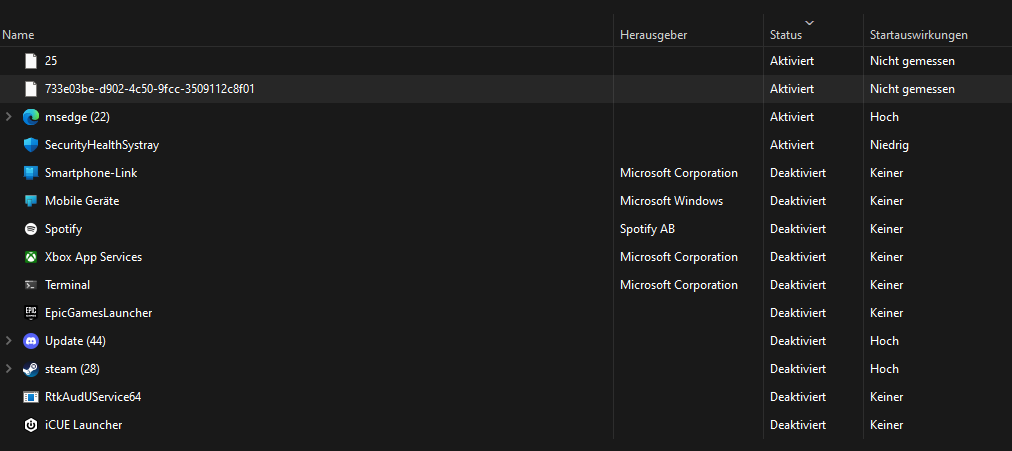This screenshot has width=1012, height=451.
Task: Click the iCUE Launcher icon
Action: 30,425
